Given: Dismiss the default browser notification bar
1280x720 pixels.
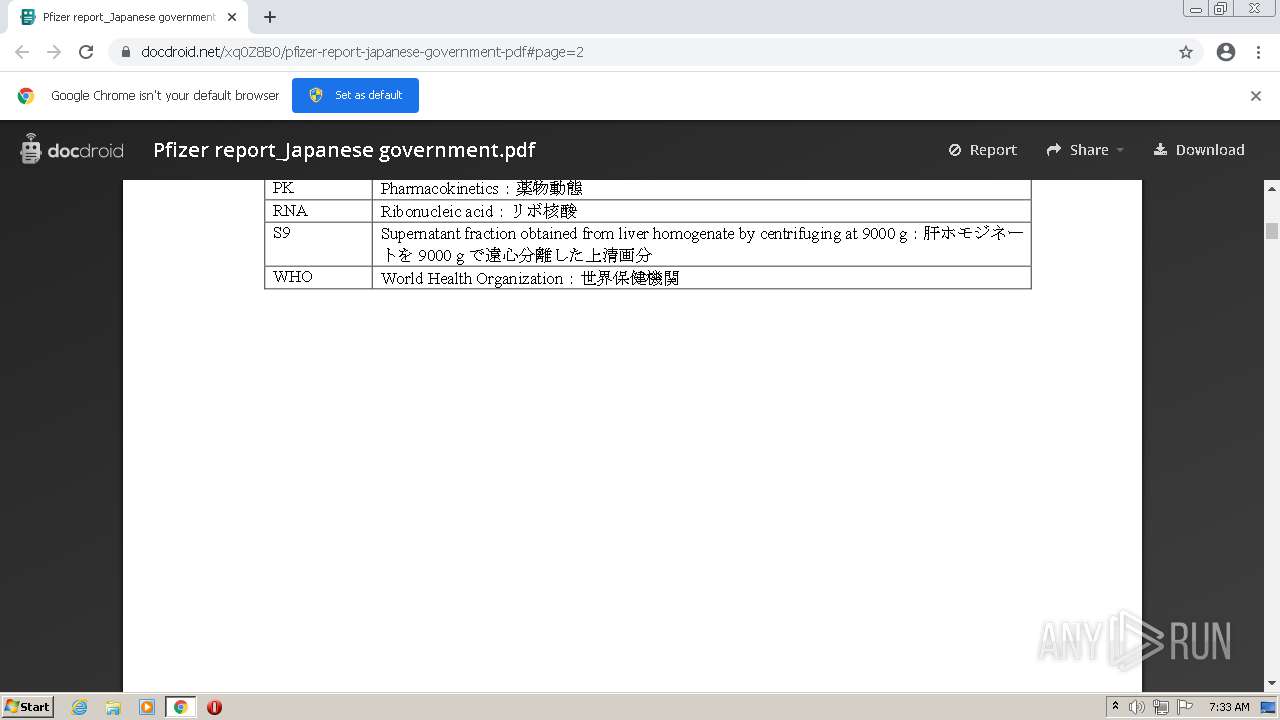Looking at the screenshot, I should click(1256, 96).
